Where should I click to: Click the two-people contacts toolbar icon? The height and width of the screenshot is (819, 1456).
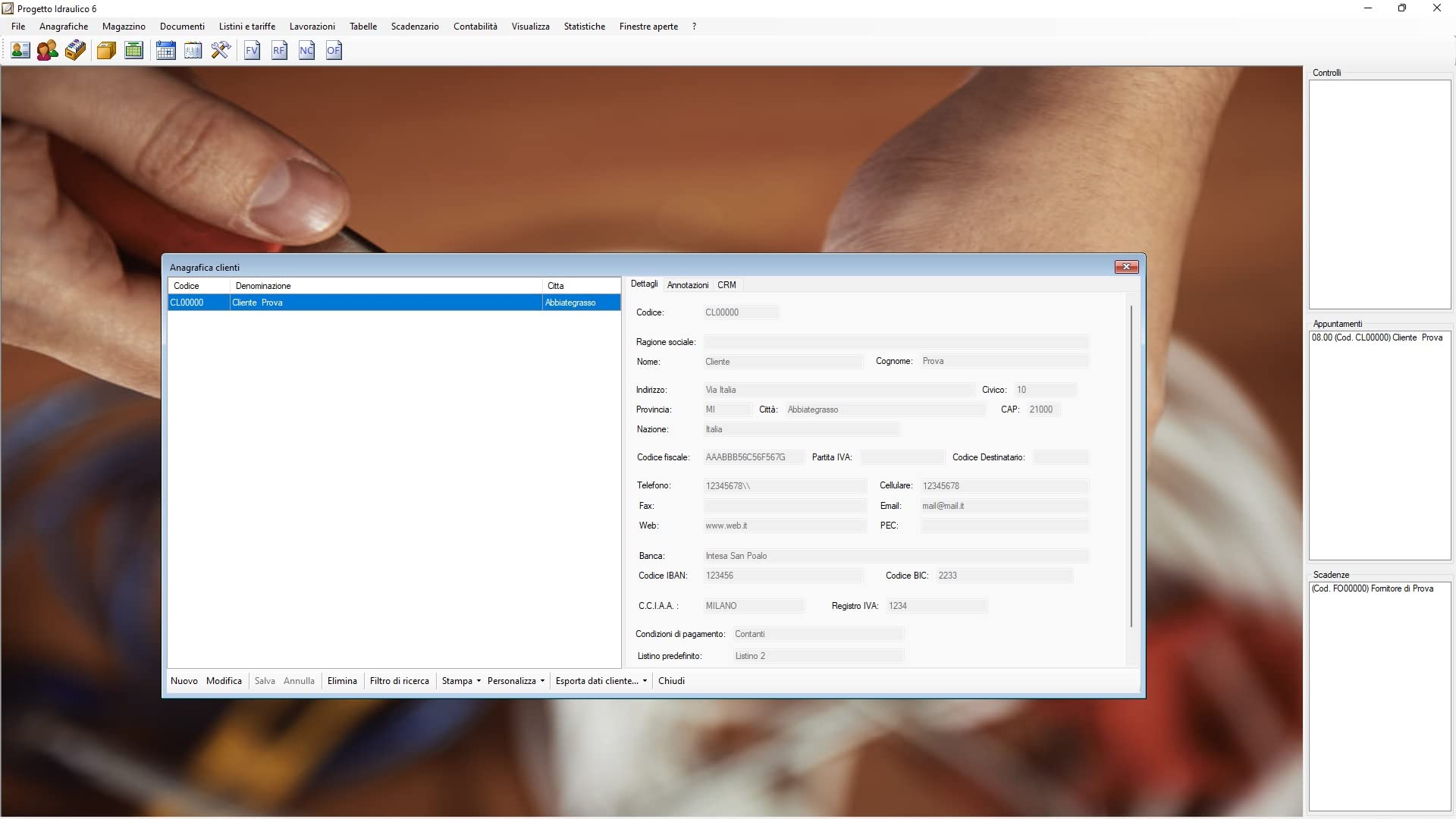click(x=48, y=51)
